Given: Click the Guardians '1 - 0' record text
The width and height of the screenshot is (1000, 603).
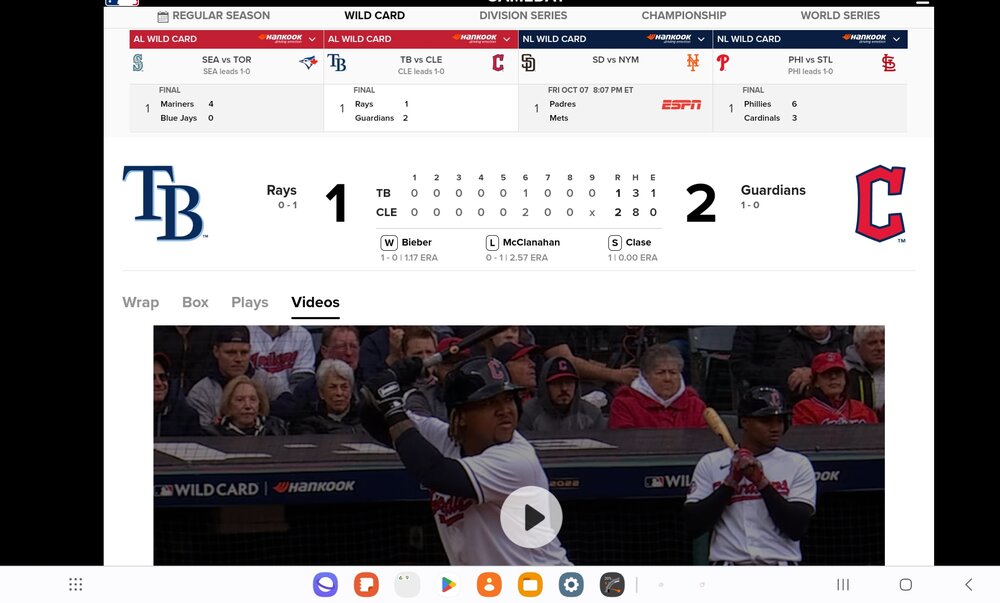Looking at the screenshot, I should pyautogui.click(x=750, y=205).
